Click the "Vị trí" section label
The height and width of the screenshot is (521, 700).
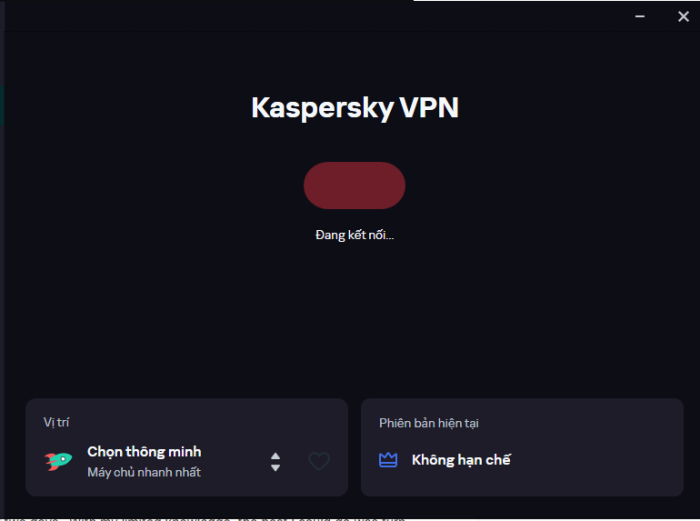(x=57, y=423)
